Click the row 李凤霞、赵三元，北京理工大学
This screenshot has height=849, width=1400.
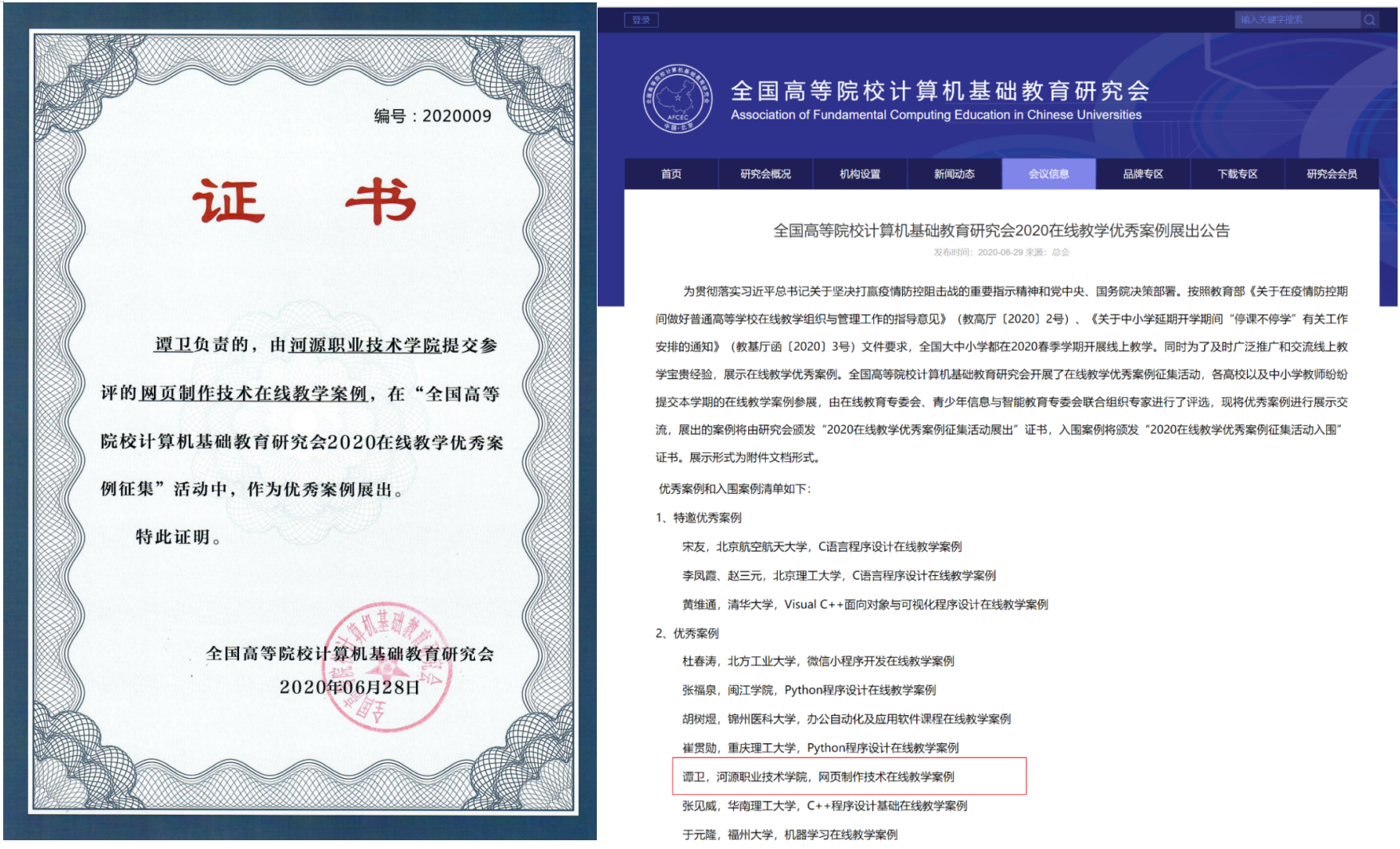point(839,575)
